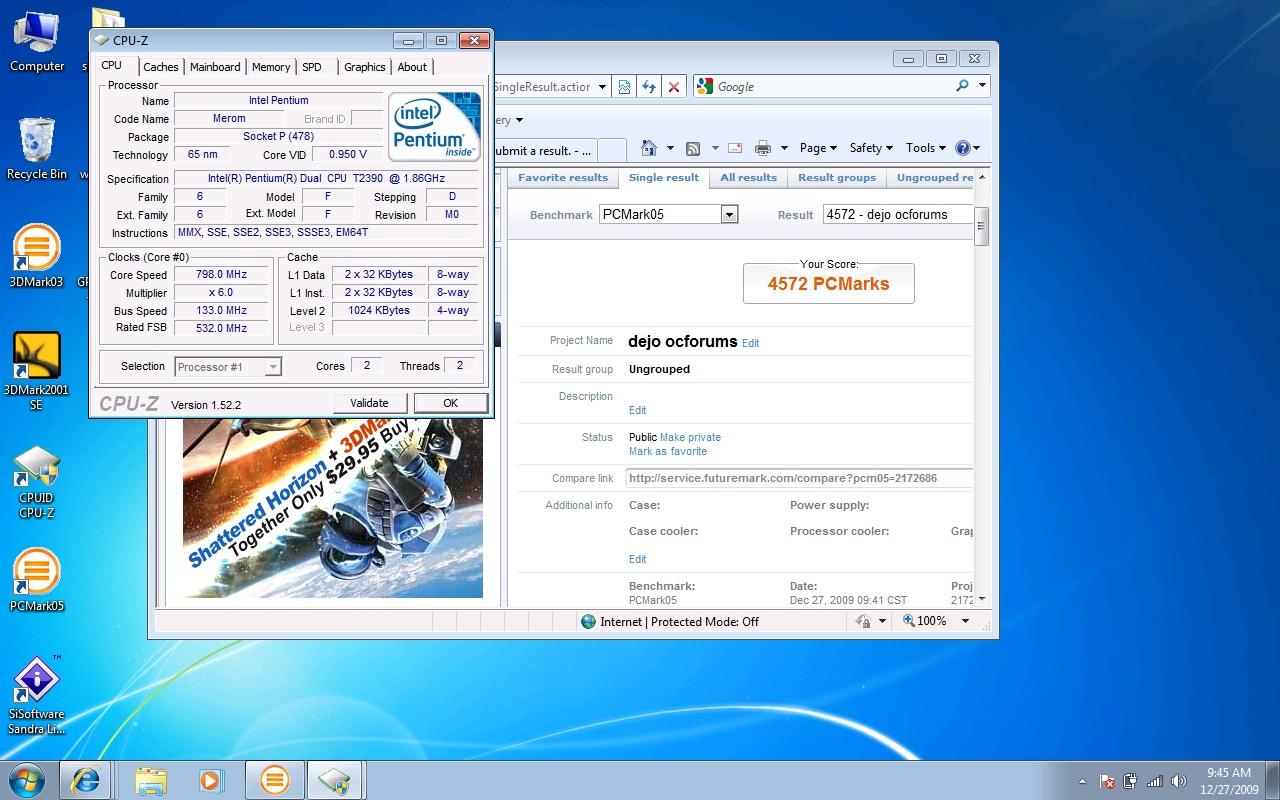Image resolution: width=1280 pixels, height=800 pixels.
Task: Open the zoom level dropdown arrow
Action: pos(965,621)
